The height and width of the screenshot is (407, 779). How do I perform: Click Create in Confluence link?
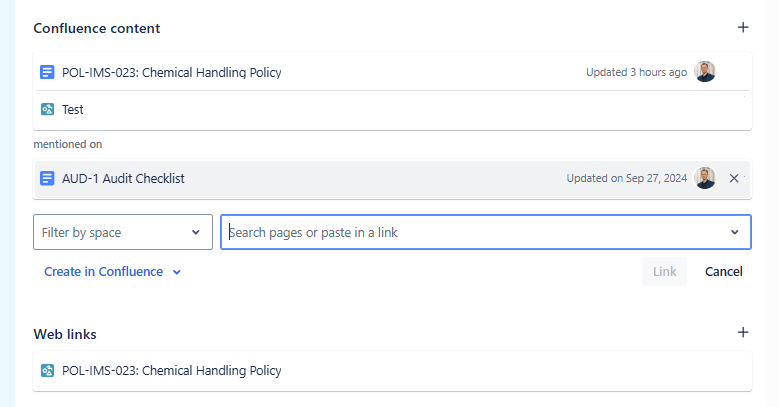pyautogui.click(x=103, y=272)
